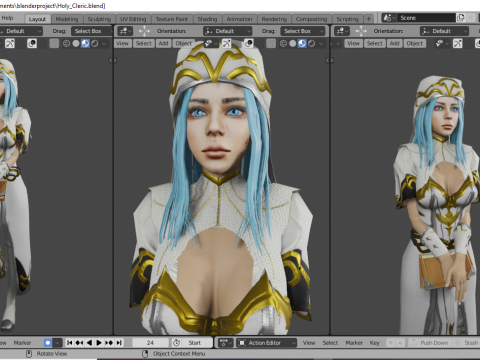Open the Action Editor mode dropdown

pos(266,343)
